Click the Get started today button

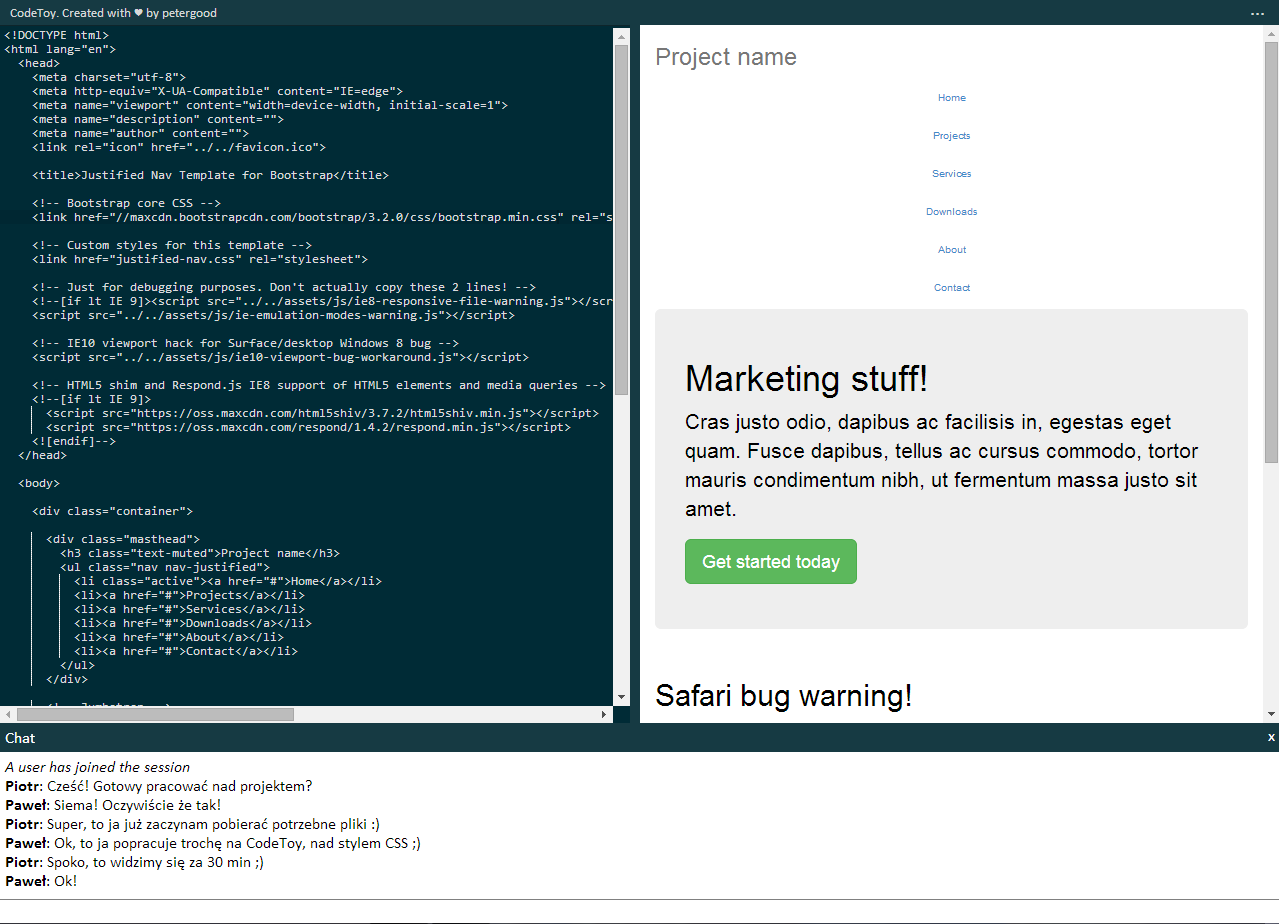pyautogui.click(x=771, y=561)
